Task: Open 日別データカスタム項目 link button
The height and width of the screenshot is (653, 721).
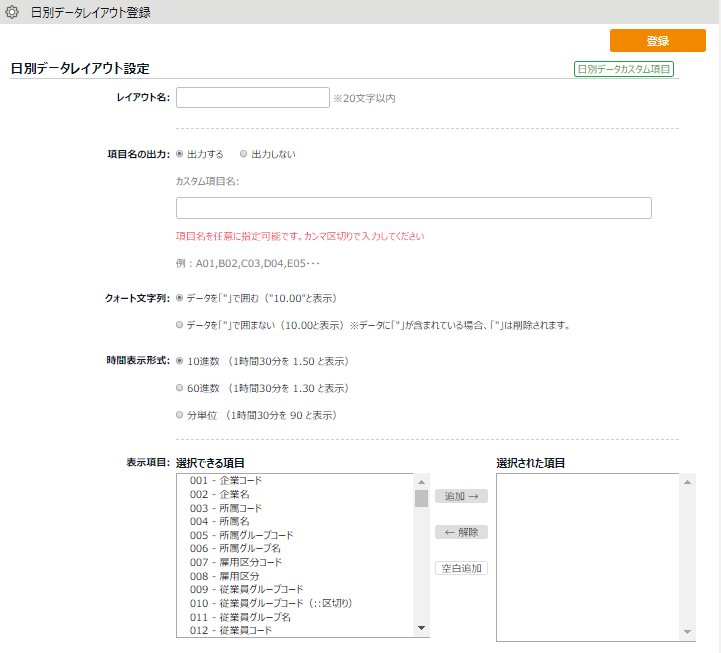Action: (x=624, y=69)
